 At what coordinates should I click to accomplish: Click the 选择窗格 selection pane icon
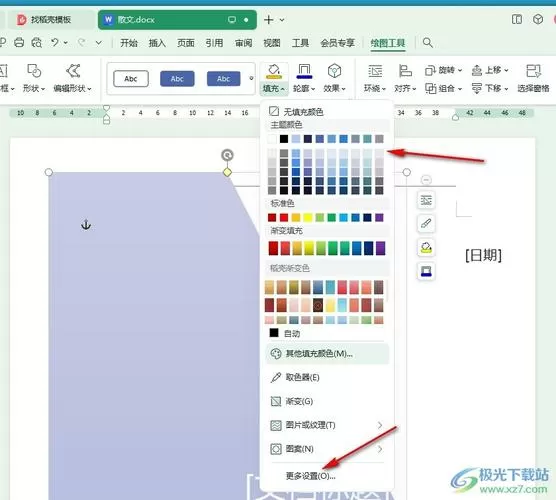(533, 71)
